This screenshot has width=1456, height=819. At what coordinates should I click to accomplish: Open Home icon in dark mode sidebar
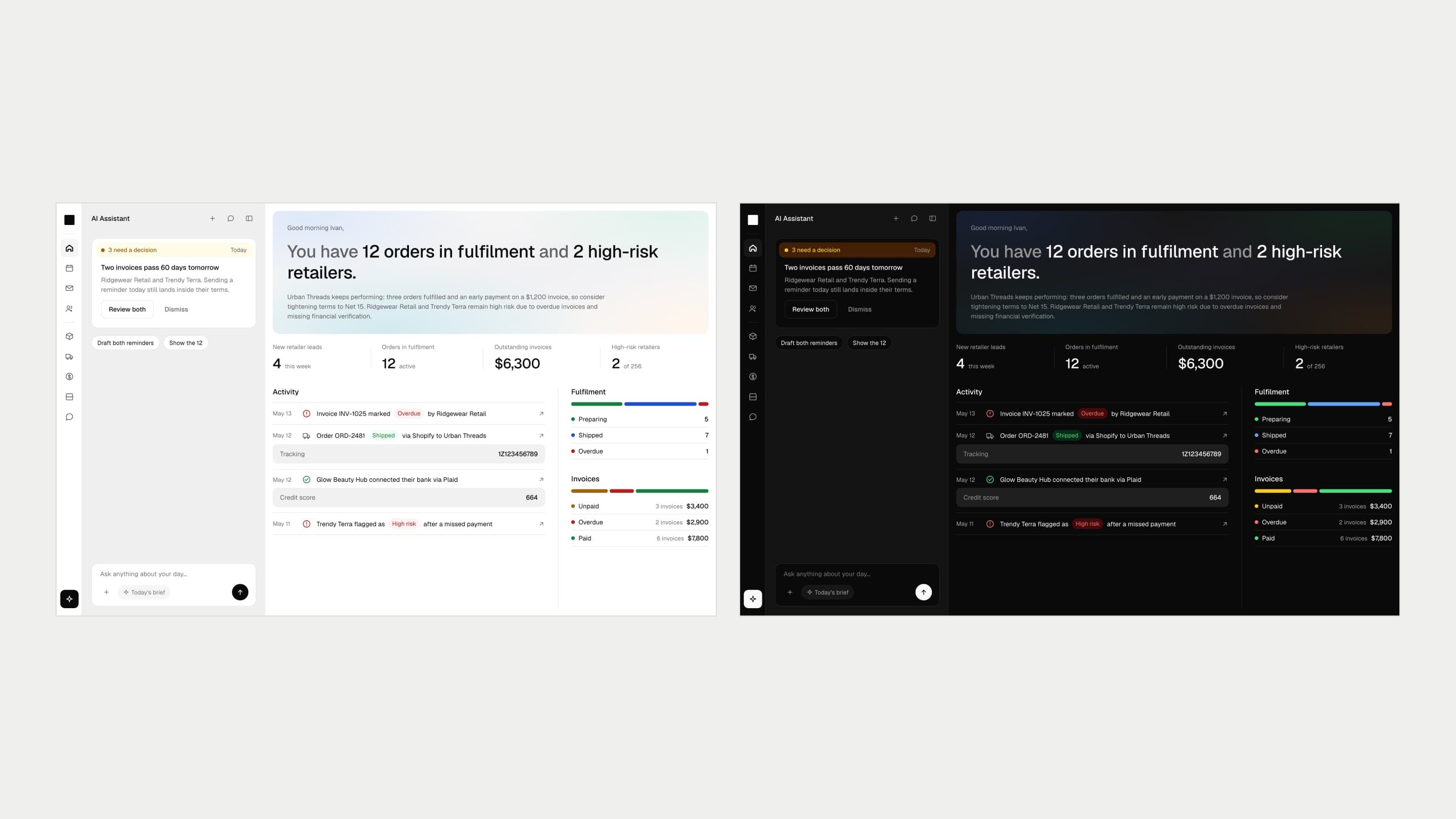753,248
